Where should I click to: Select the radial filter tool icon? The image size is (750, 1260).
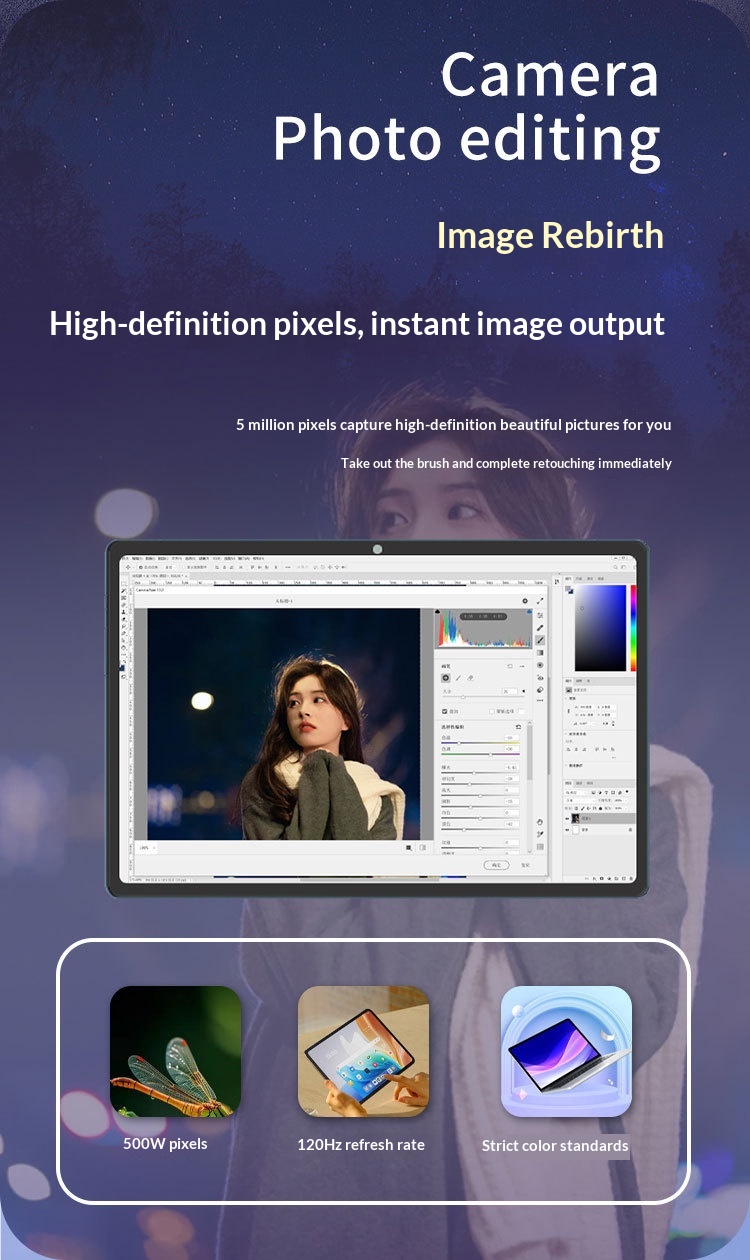pyautogui.click(x=540, y=665)
